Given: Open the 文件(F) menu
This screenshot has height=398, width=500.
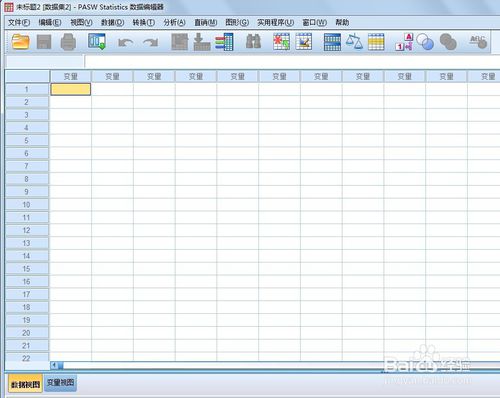Looking at the screenshot, I should pos(19,22).
